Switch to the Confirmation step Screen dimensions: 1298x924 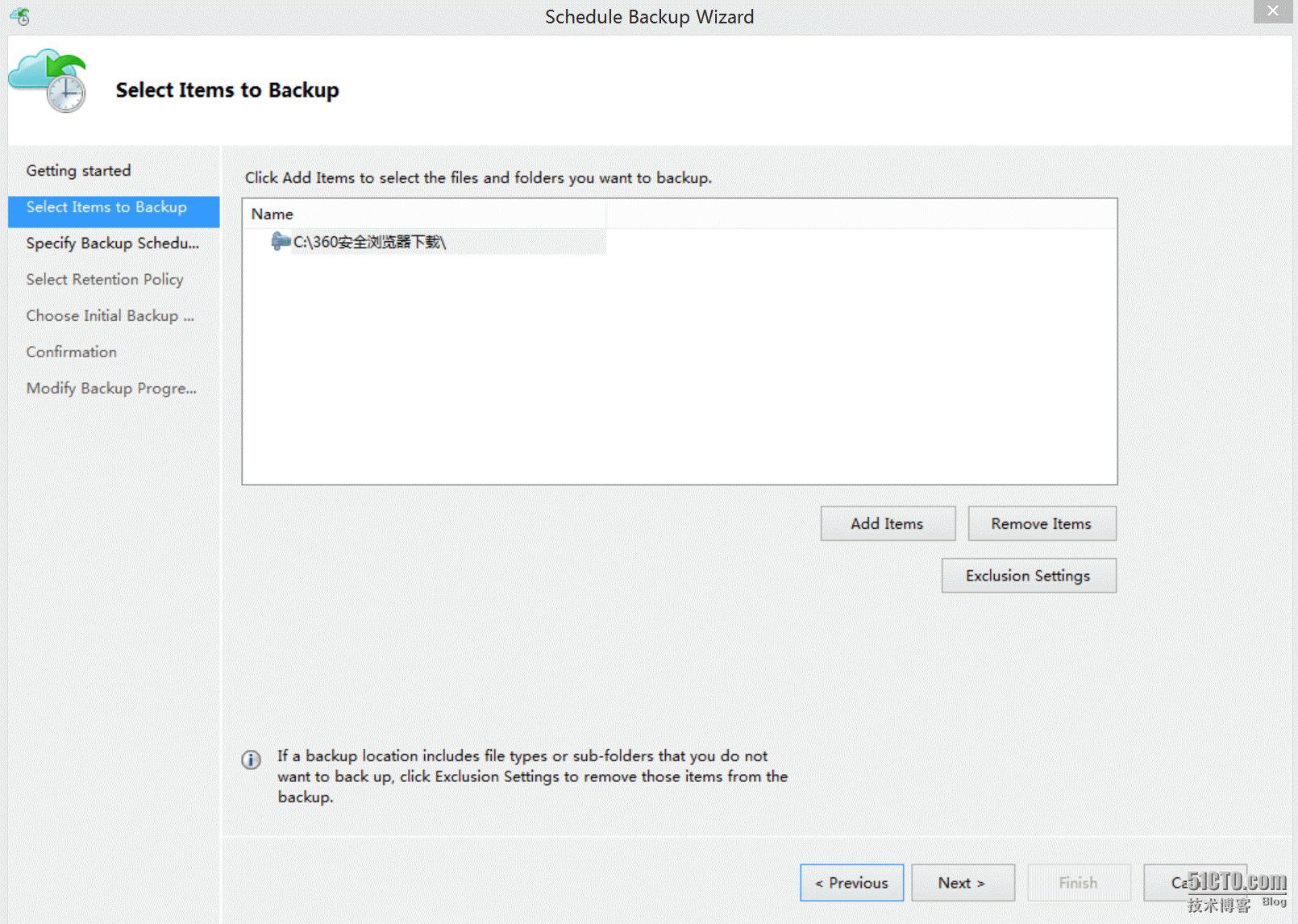click(71, 352)
